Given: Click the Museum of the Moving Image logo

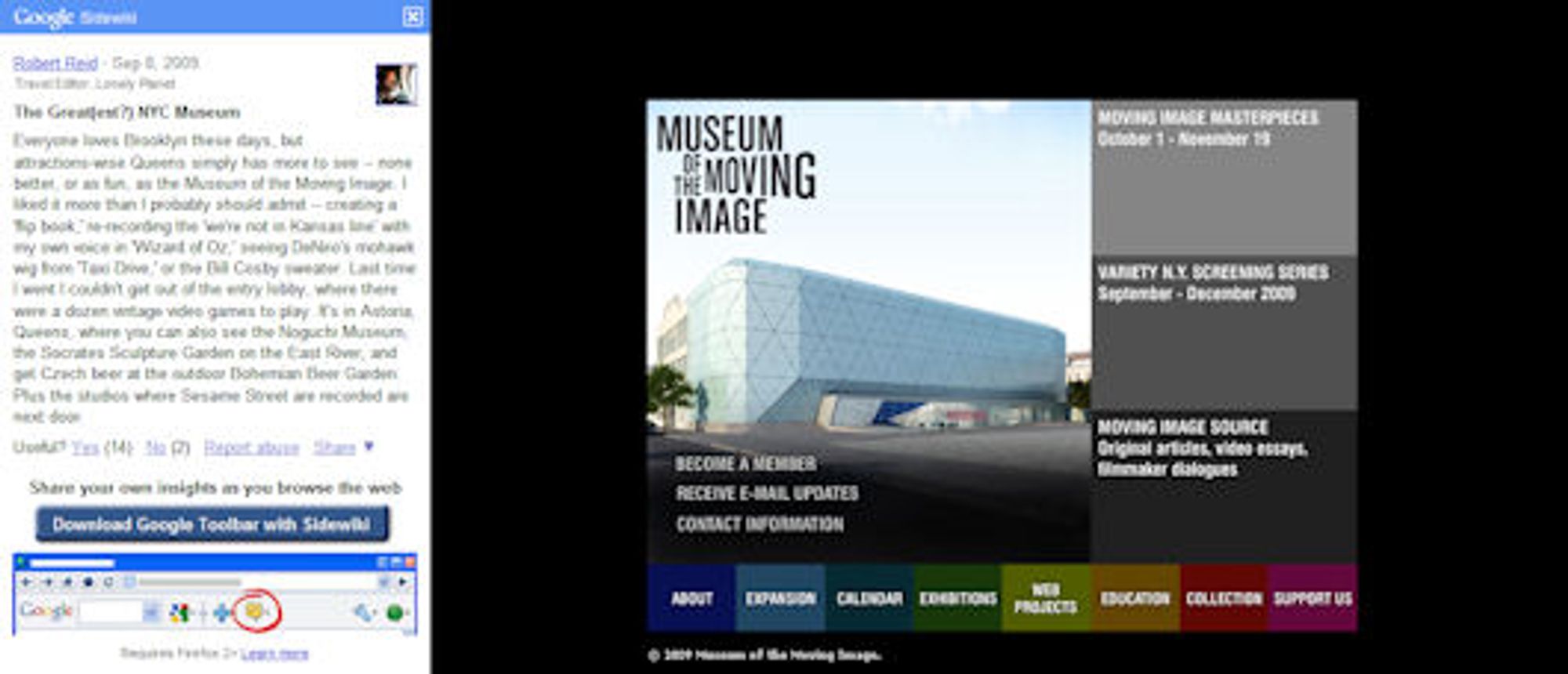Looking at the screenshot, I should 736,174.
